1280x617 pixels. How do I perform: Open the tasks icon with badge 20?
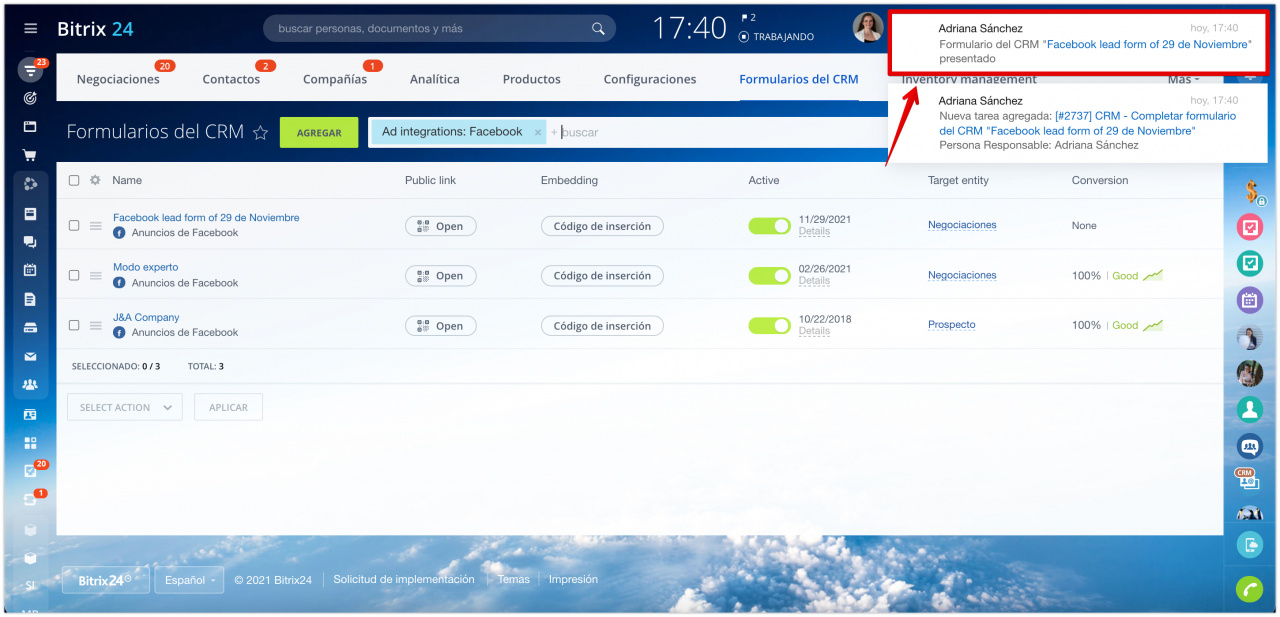[x=32, y=470]
